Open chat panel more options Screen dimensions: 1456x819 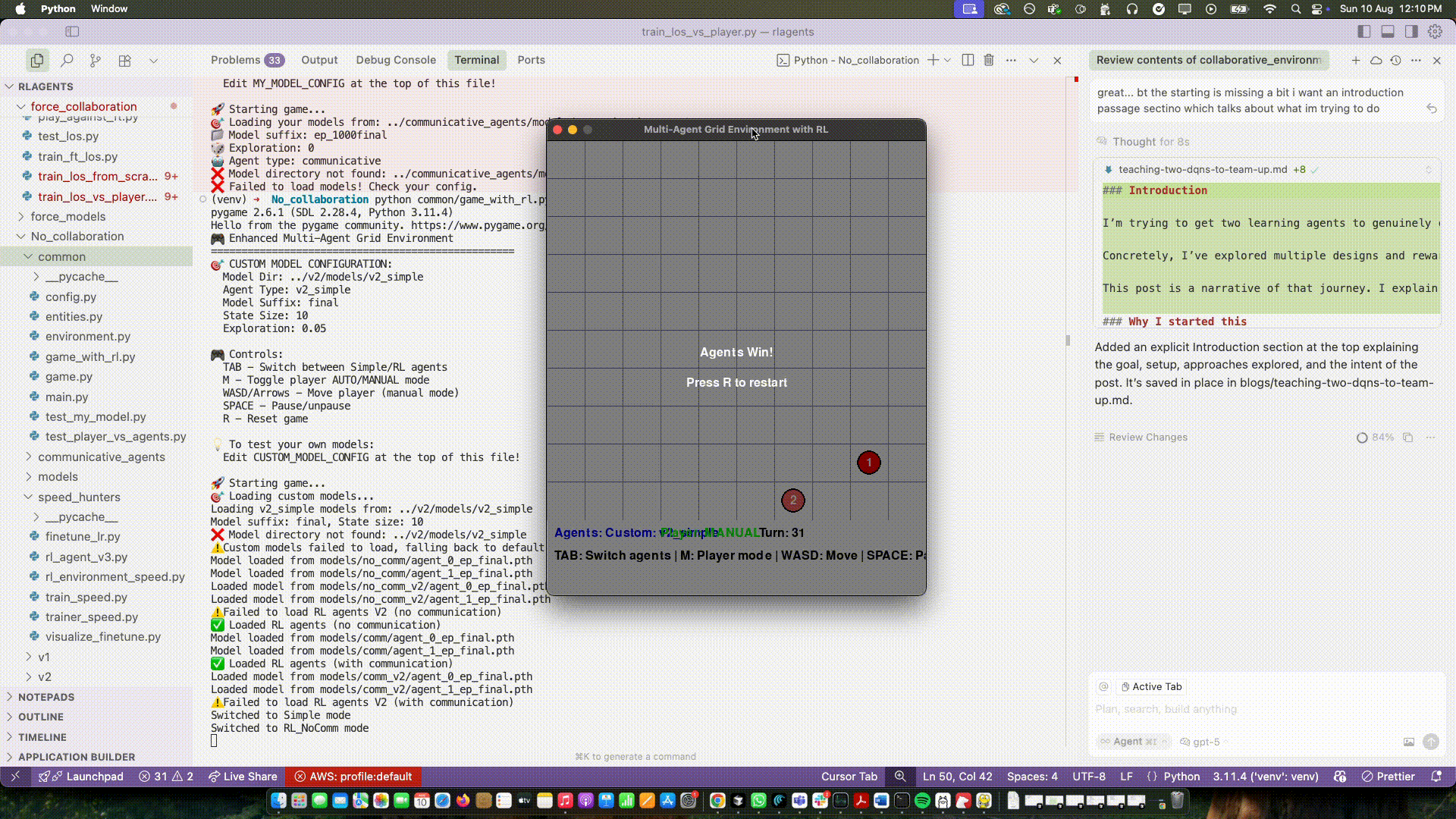1416,60
